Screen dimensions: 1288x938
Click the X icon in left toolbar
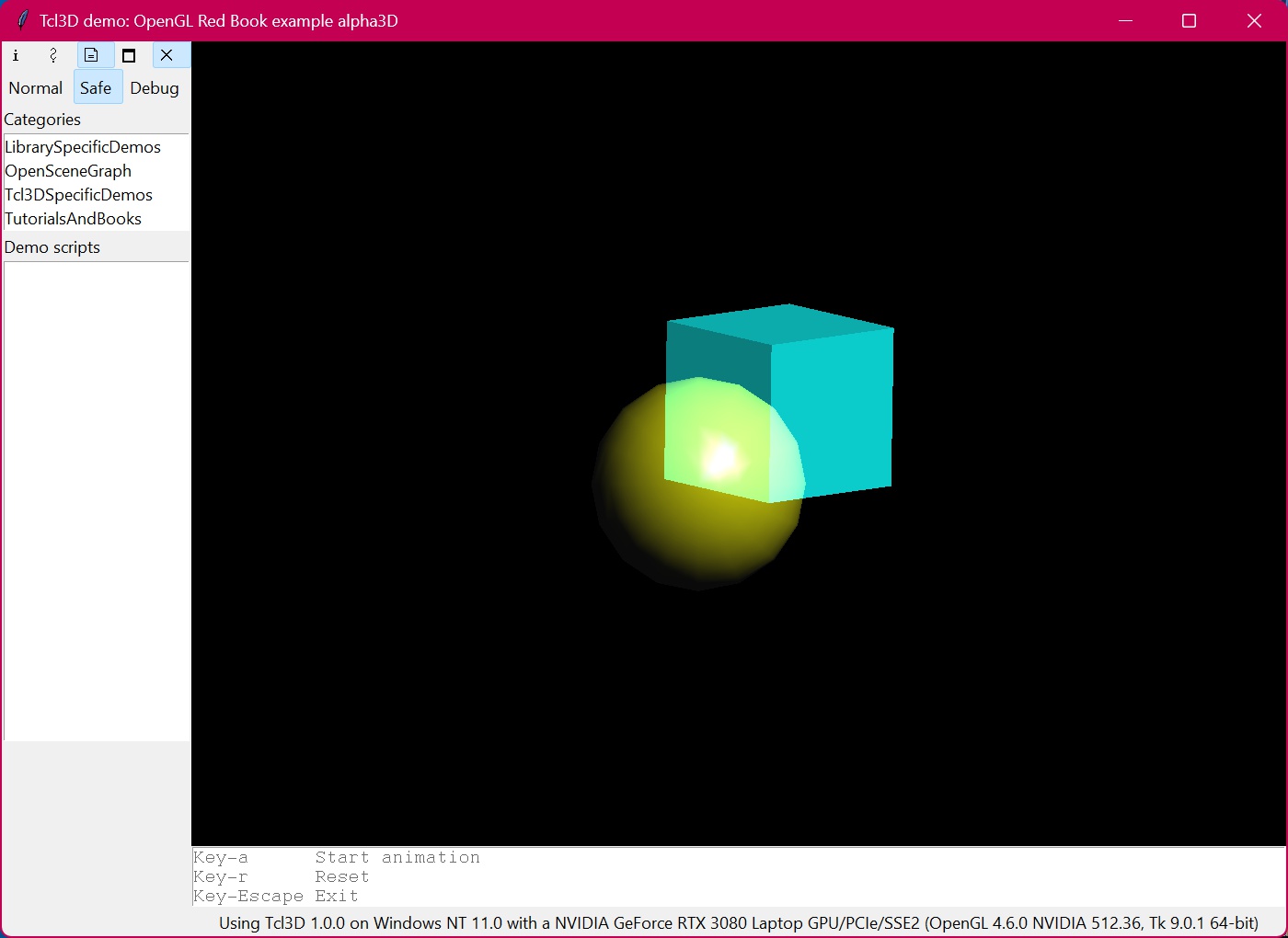167,55
